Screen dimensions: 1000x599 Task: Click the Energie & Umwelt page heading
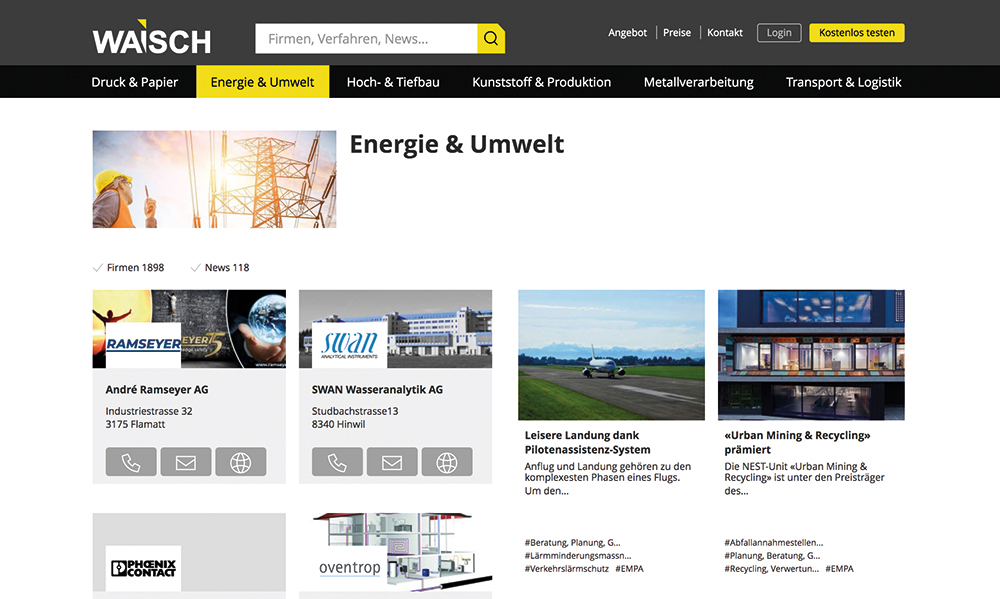coord(457,145)
